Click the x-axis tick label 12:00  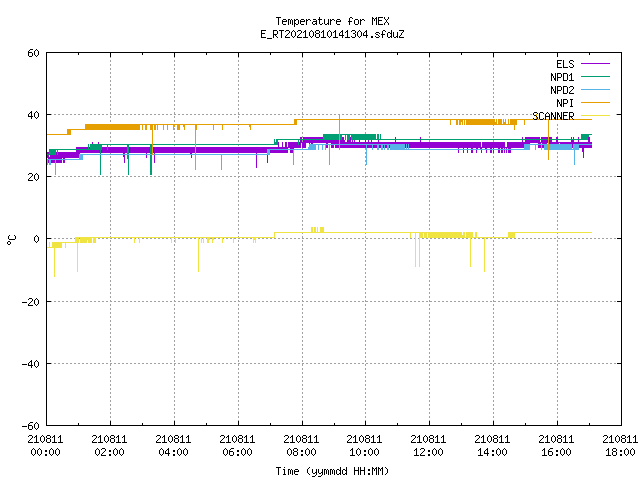pos(428,452)
